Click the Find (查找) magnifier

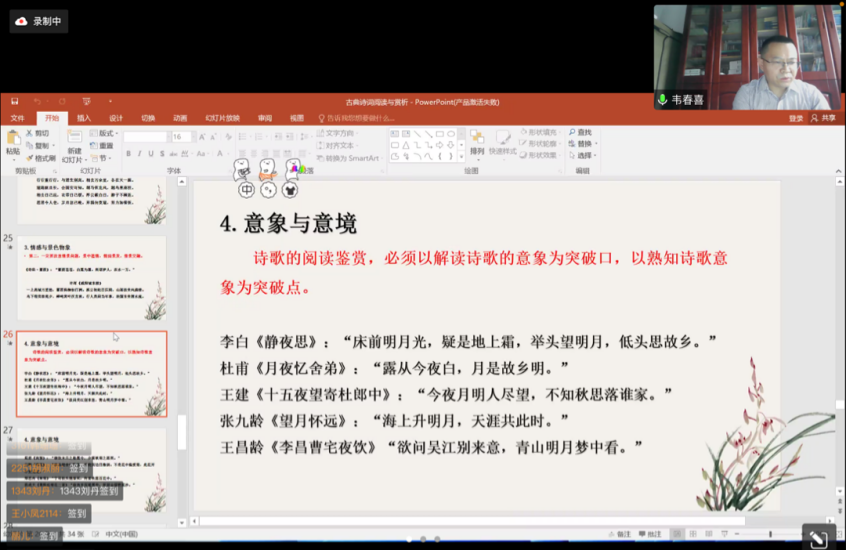coord(572,132)
